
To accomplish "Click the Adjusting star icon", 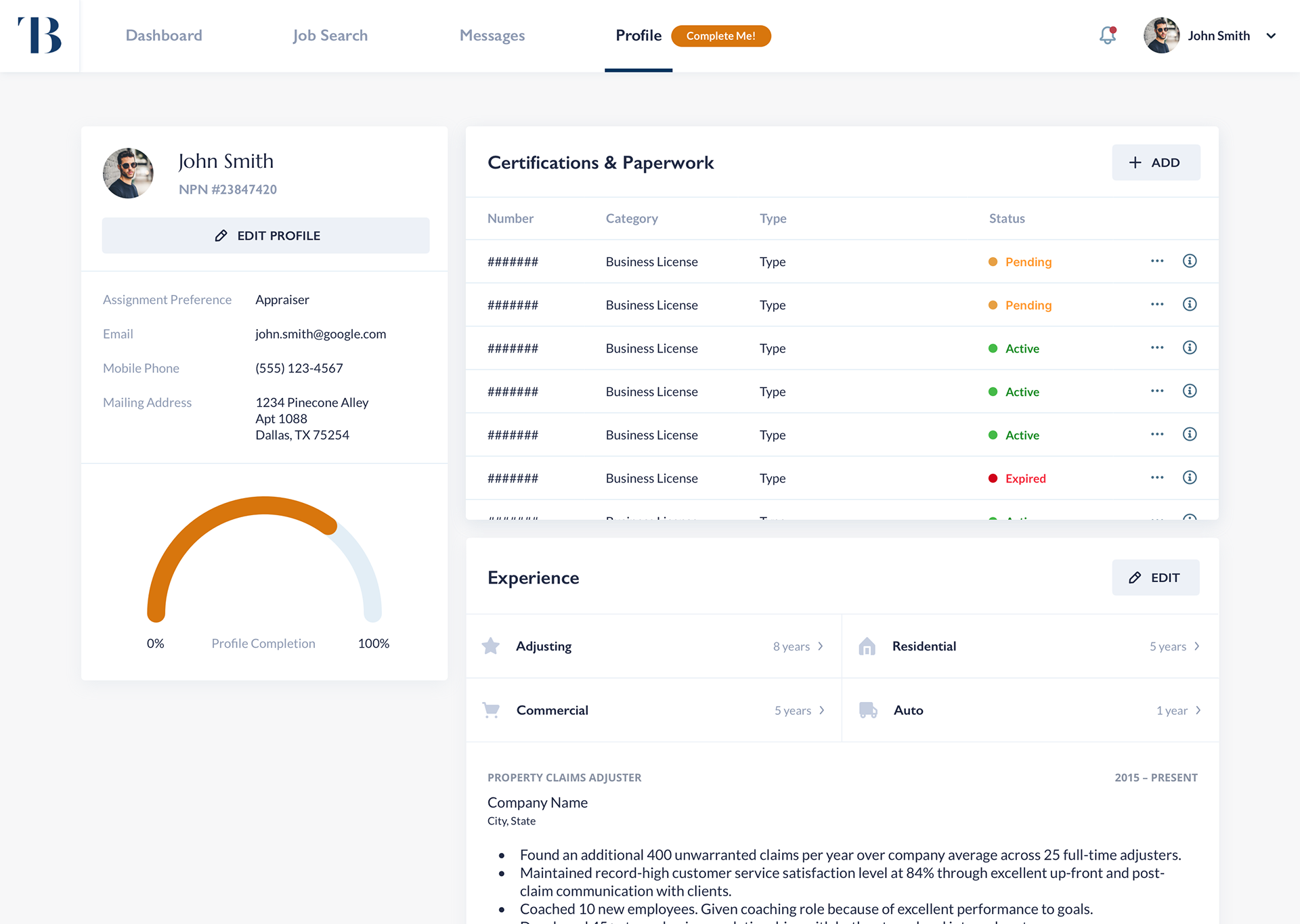I will click(491, 646).
